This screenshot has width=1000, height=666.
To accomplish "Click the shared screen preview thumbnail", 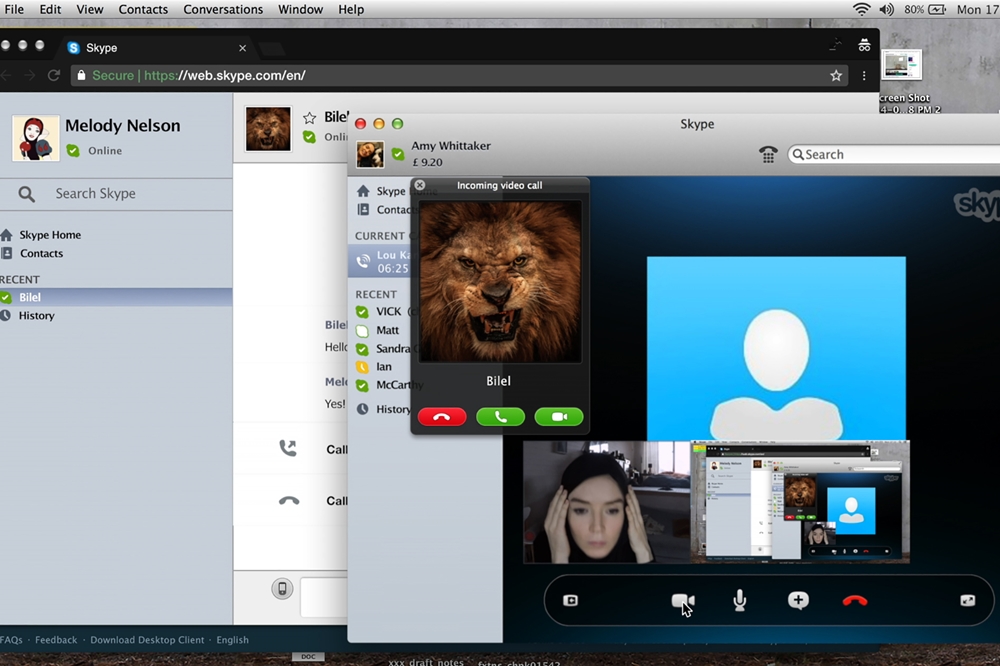I will point(800,502).
